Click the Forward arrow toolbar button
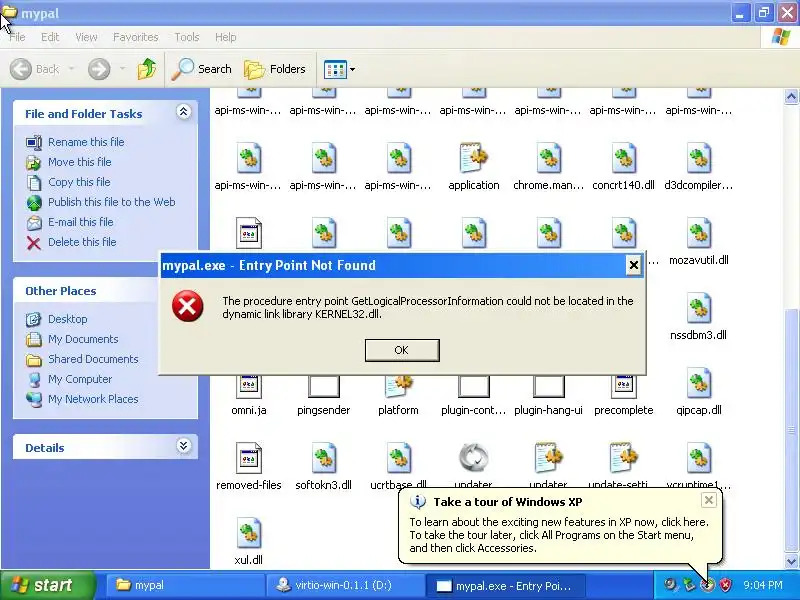Viewport: 800px width, 600px height. (99, 69)
